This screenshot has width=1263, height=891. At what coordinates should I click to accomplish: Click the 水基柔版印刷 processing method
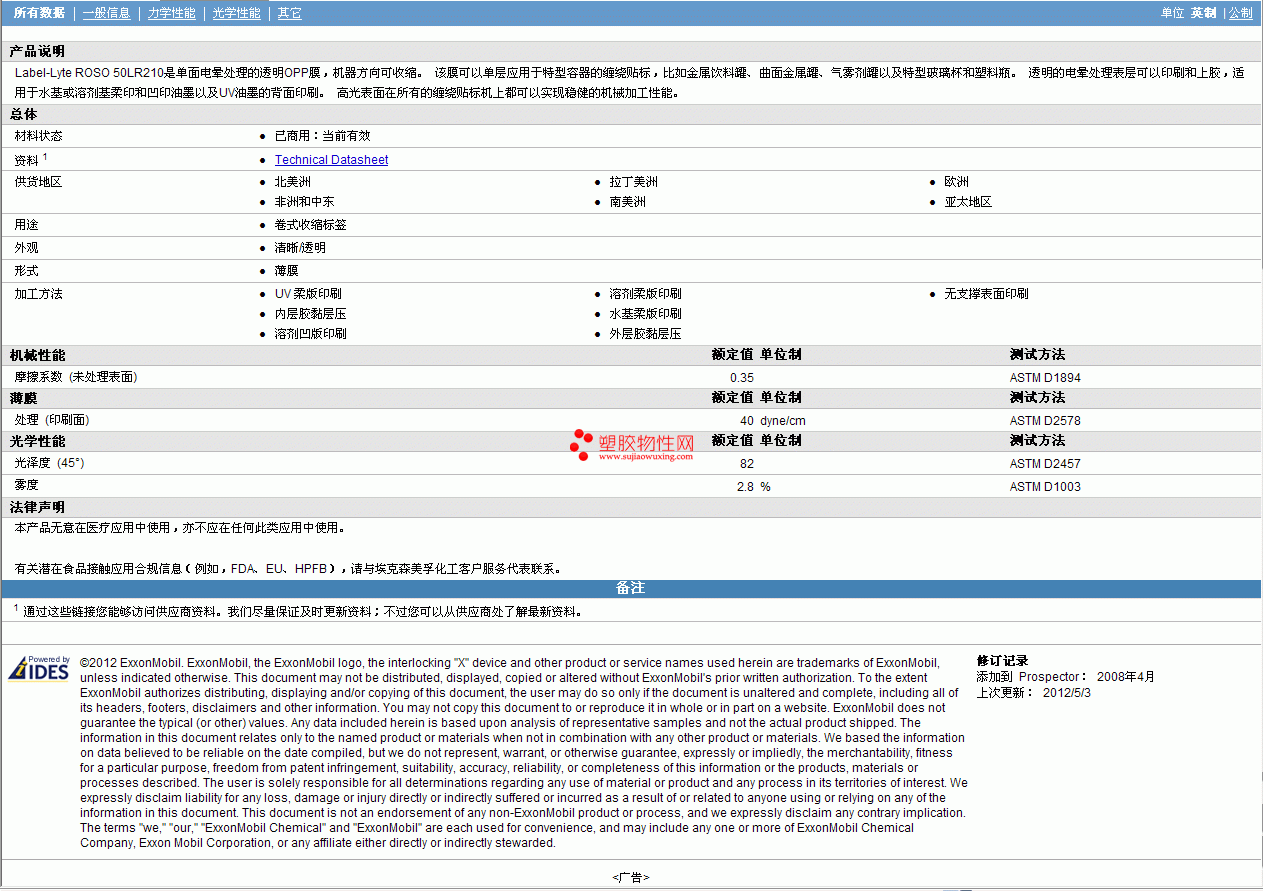click(x=646, y=314)
